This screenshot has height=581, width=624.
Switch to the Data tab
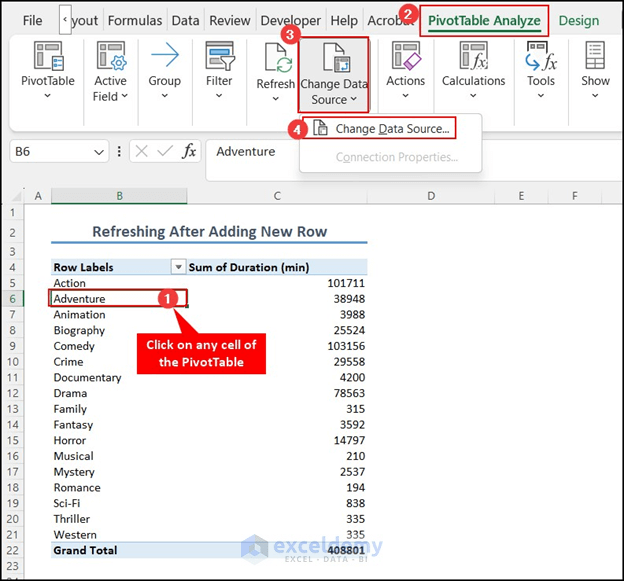185,21
